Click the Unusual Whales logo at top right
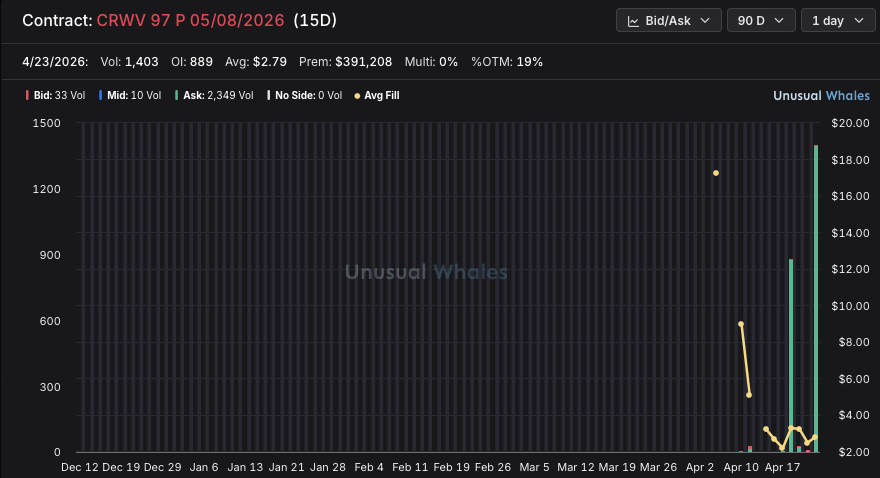 pos(821,95)
